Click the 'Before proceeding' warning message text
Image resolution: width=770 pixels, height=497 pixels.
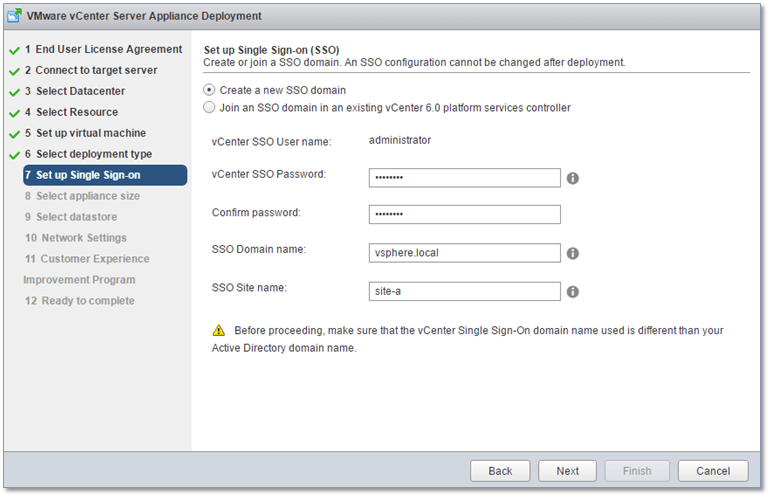click(468, 339)
